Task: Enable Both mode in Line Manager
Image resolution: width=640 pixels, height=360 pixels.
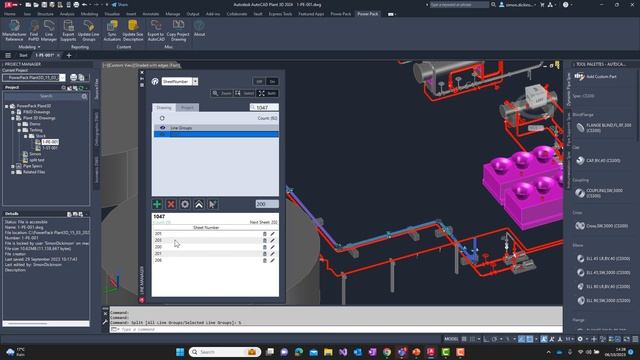Action: 267,93
